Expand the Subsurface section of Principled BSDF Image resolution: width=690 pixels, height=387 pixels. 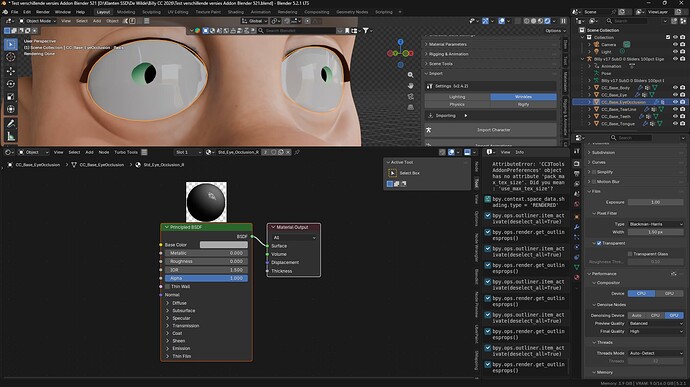pos(183,311)
